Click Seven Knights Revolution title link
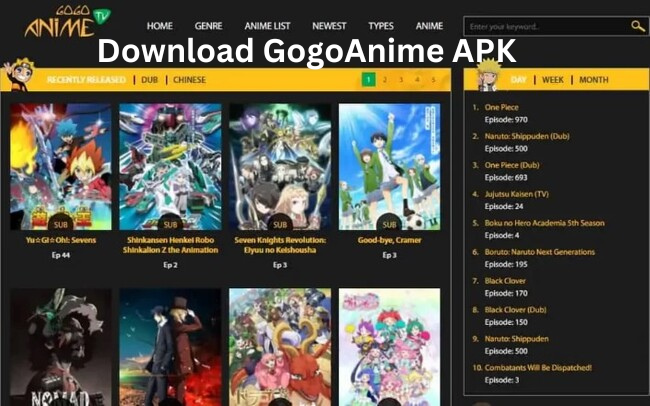 coord(280,245)
